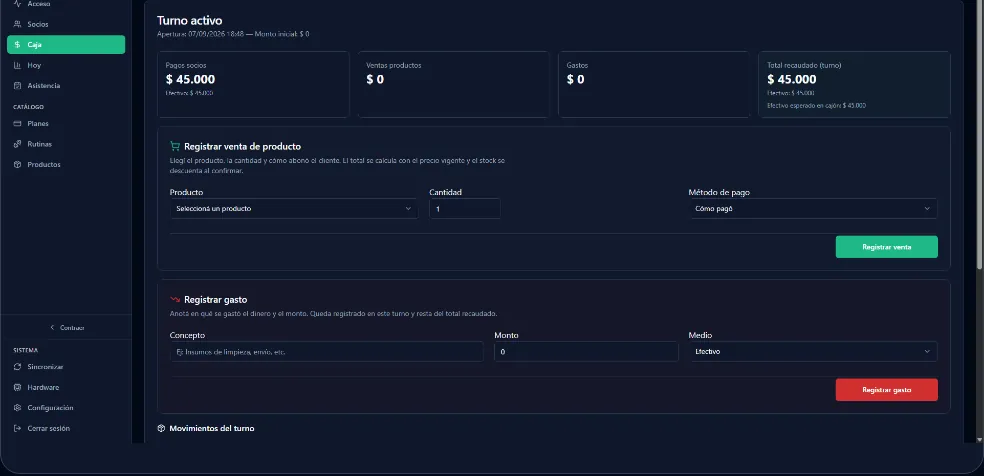Viewport: 984px width, 476px height.
Task: Click the Pagos socios $ 45.000 card
Action: point(253,84)
